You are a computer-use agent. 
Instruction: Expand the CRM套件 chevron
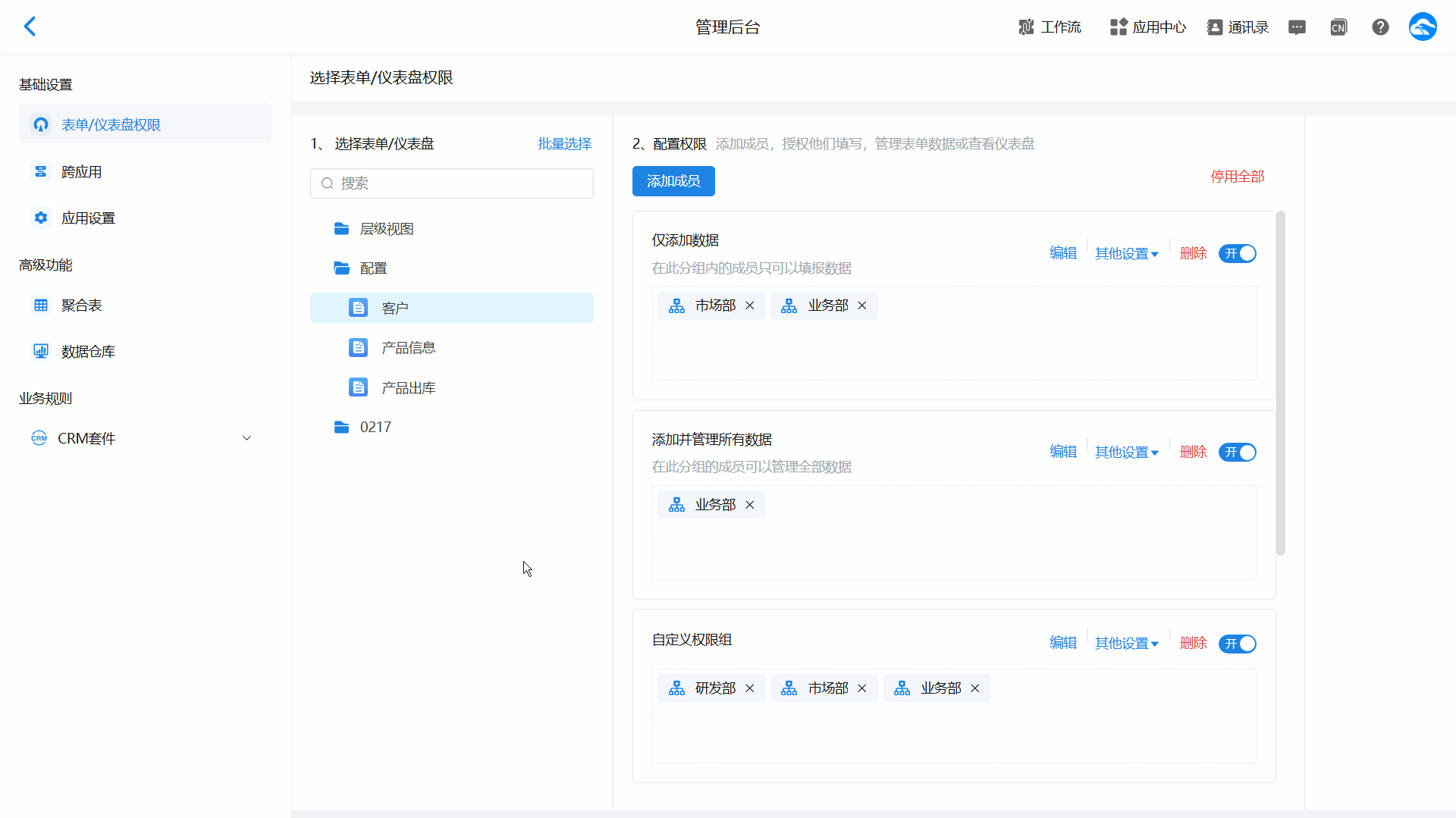[246, 438]
